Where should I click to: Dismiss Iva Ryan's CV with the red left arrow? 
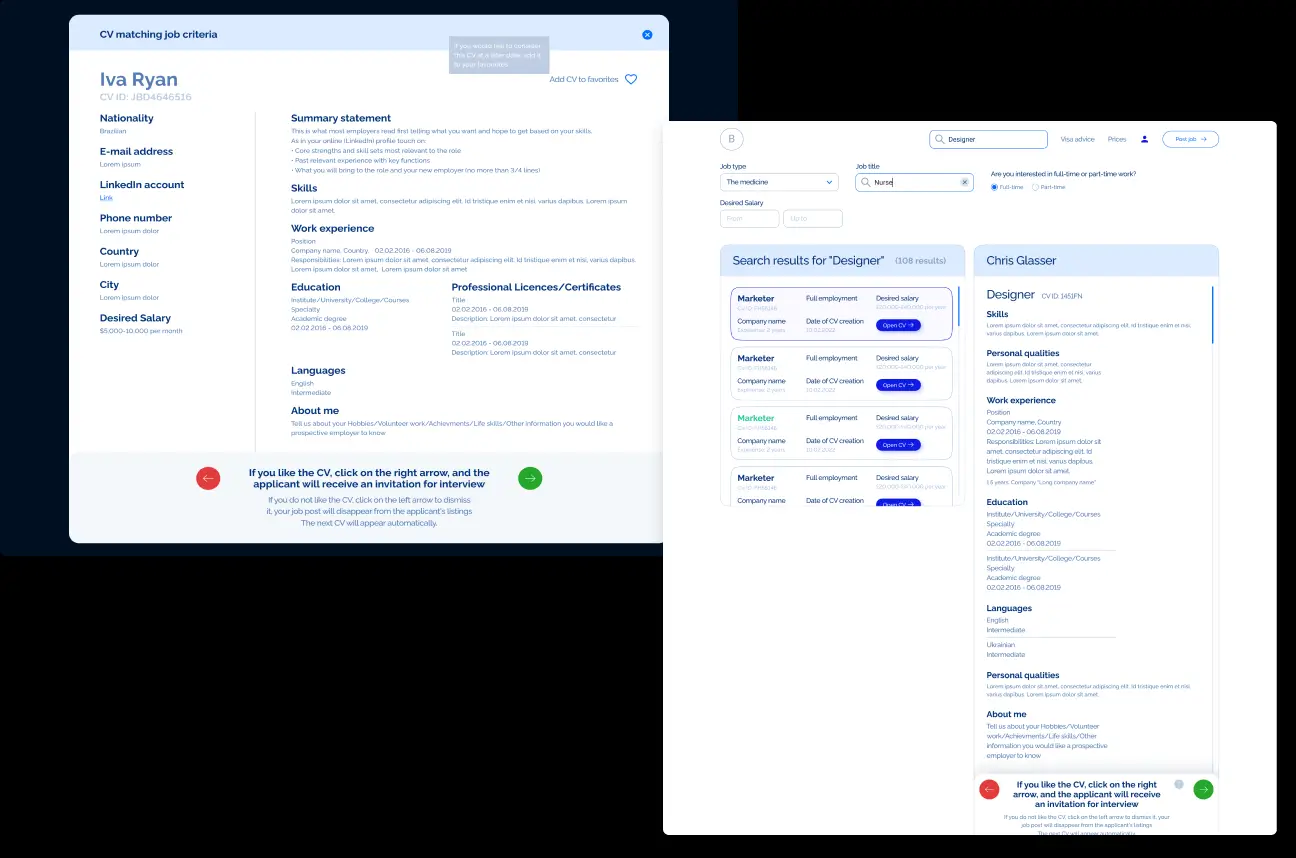click(x=208, y=478)
